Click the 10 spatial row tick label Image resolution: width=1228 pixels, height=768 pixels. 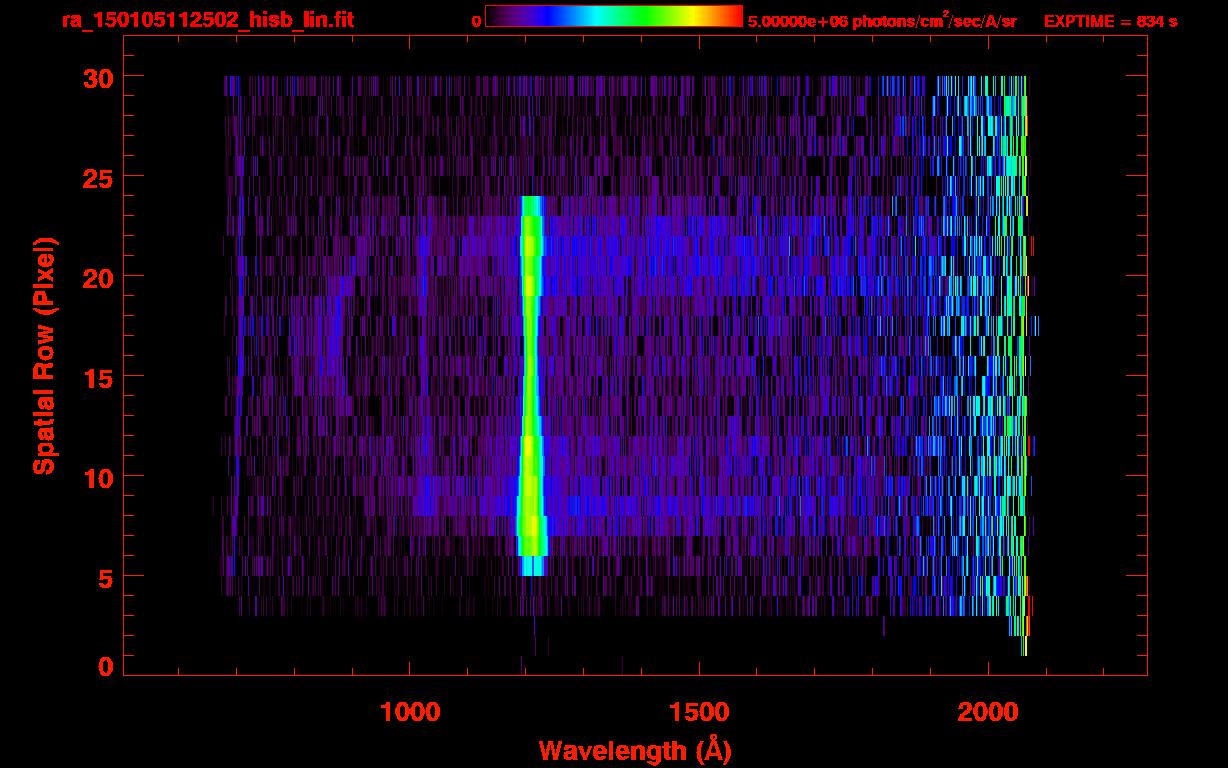[x=97, y=477]
